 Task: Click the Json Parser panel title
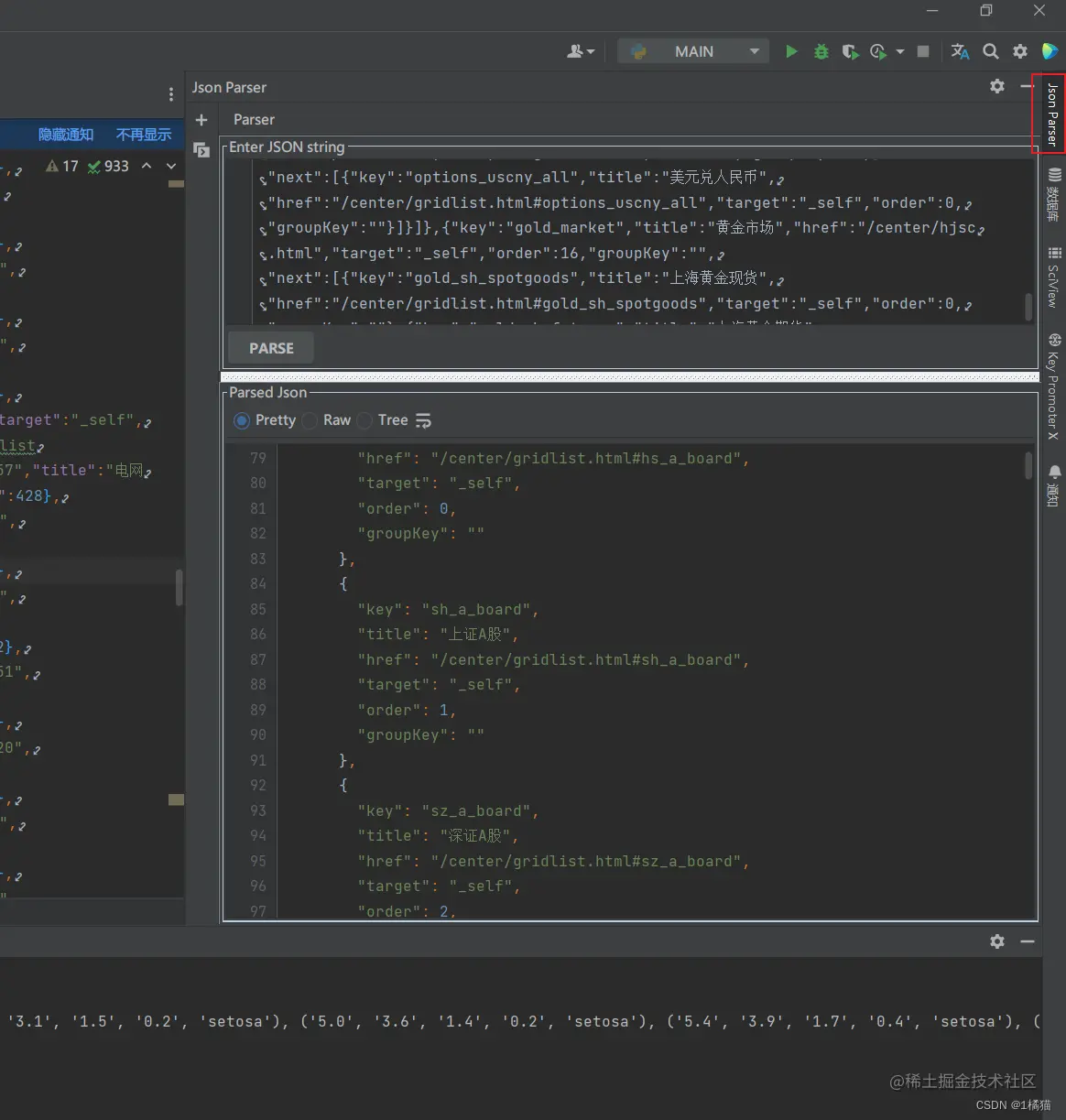pyautogui.click(x=229, y=87)
